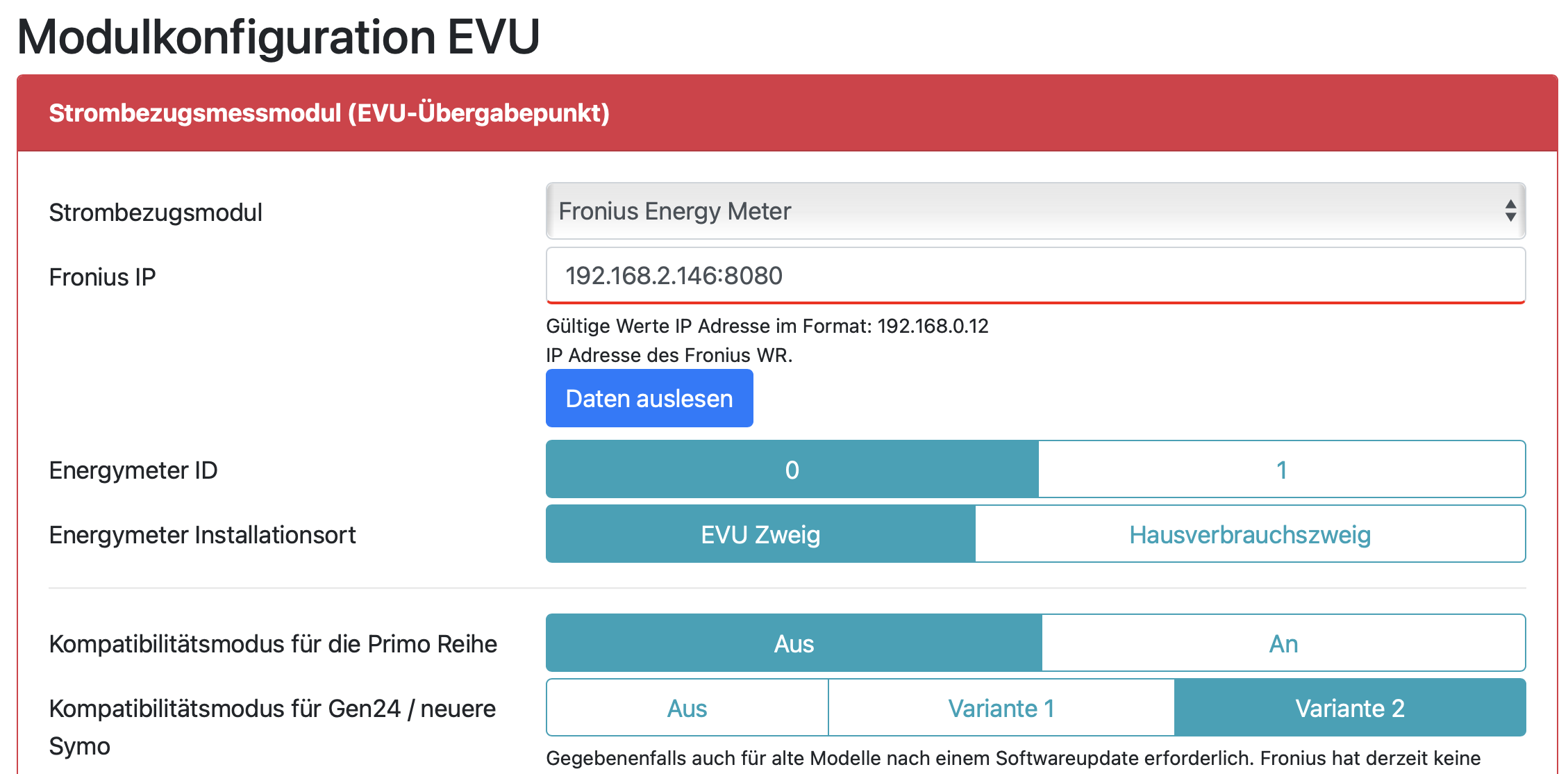Set Primo Reihe compatibility to Aus
The width and height of the screenshot is (1568, 774).
(794, 643)
